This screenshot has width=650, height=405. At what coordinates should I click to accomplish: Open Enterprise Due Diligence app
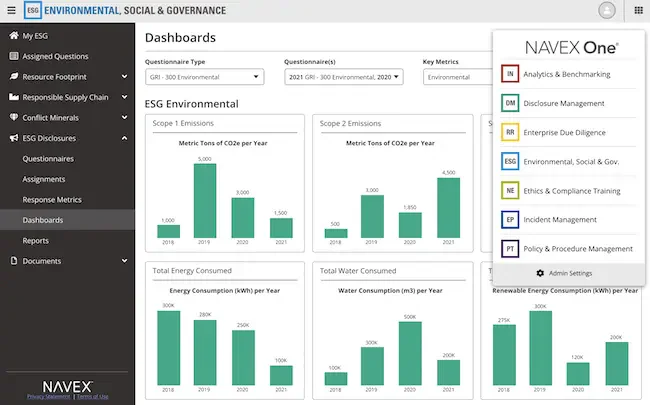tap(564, 133)
